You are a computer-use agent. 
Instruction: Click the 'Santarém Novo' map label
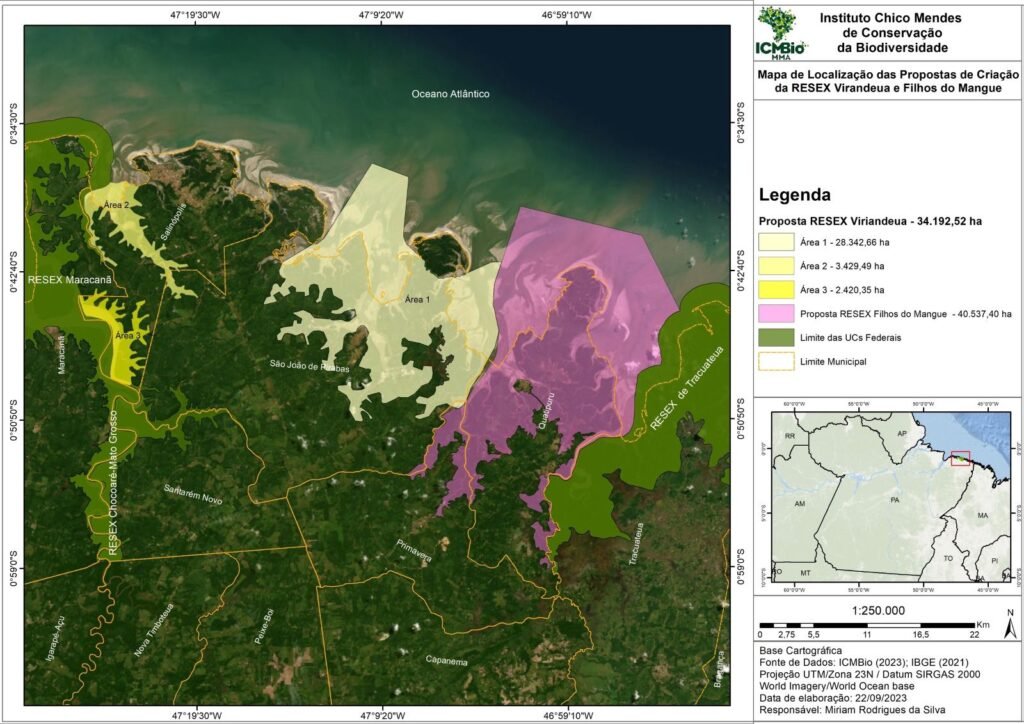pyautogui.click(x=193, y=494)
